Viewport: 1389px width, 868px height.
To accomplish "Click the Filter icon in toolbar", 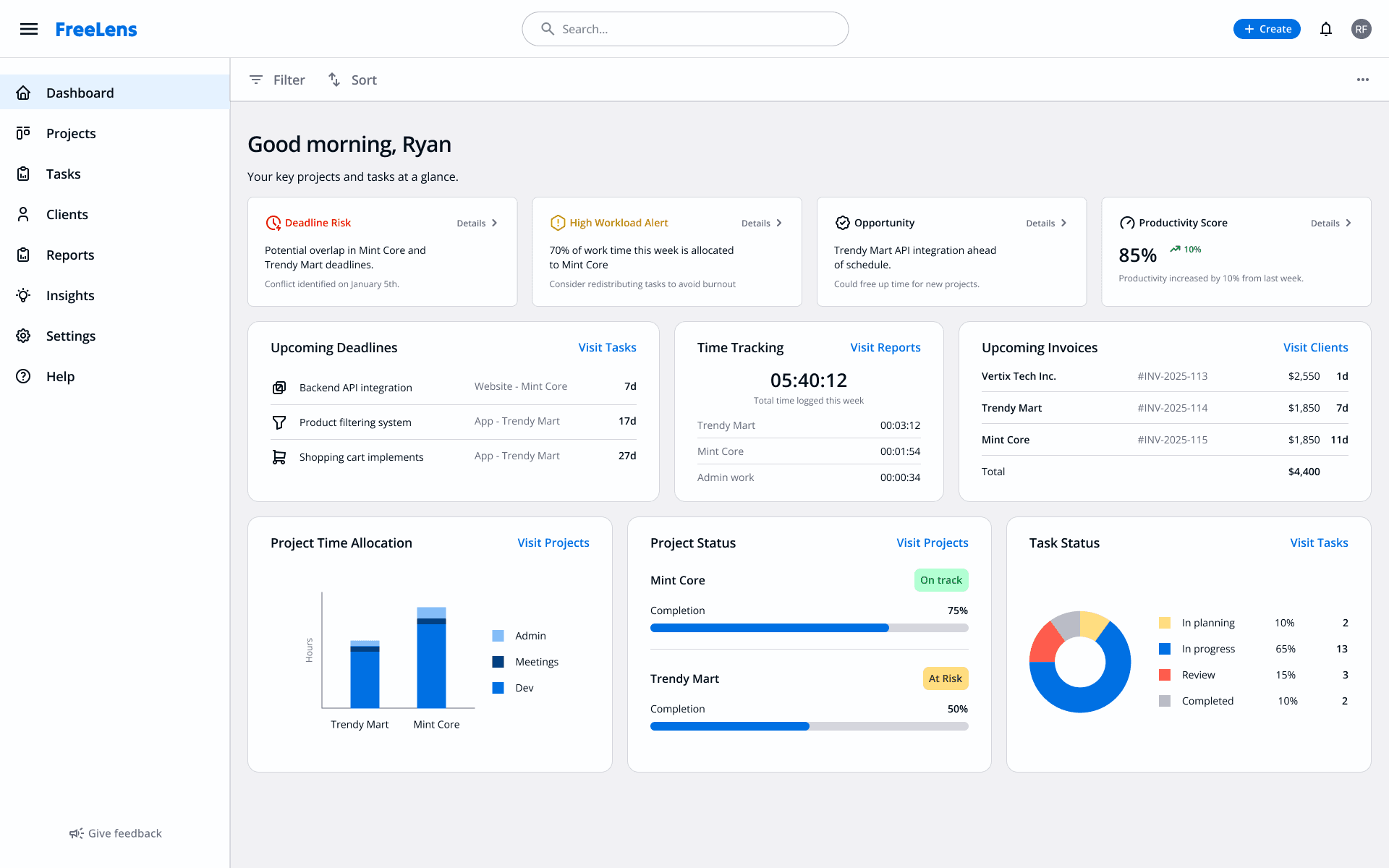I will coord(256,80).
